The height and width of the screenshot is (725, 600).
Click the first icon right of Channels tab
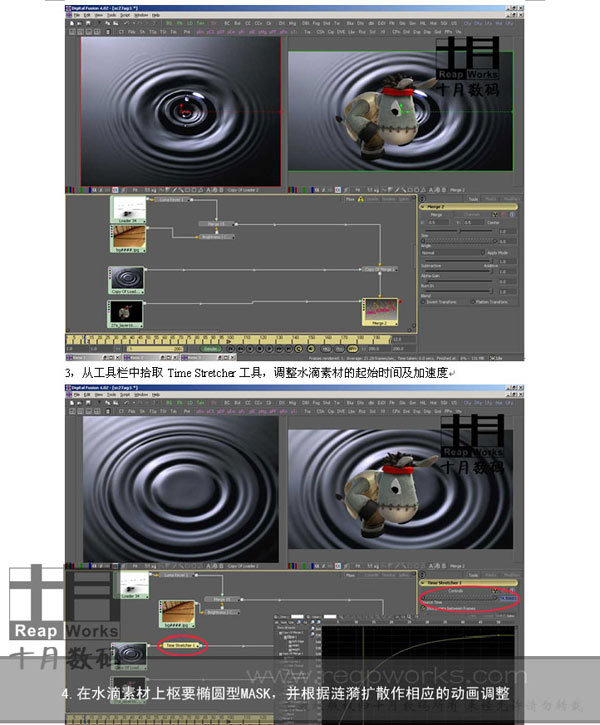(x=495, y=215)
